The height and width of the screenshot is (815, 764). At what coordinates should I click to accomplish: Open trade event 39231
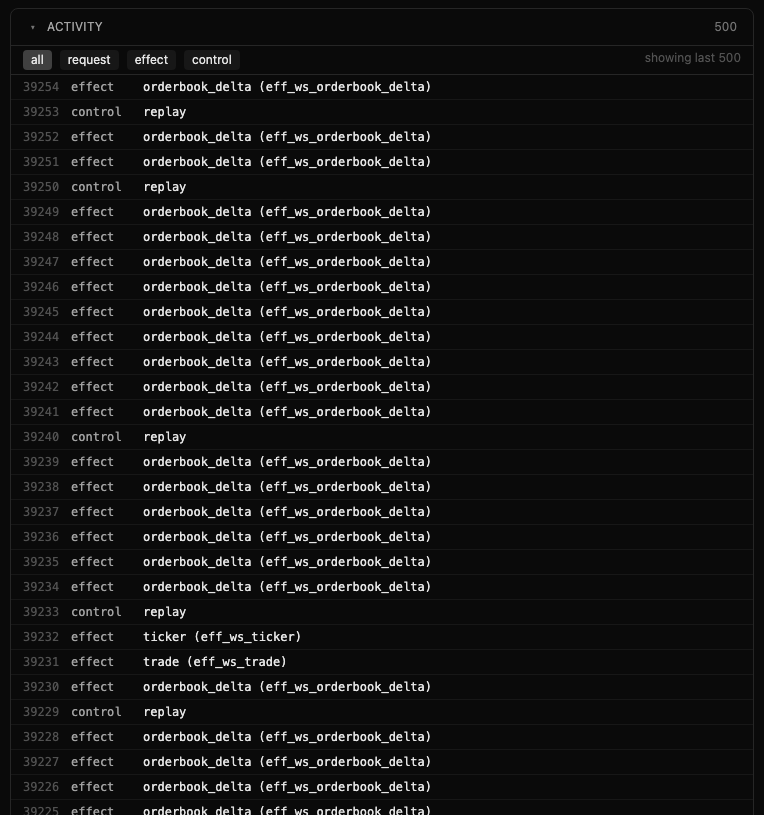coord(382,662)
